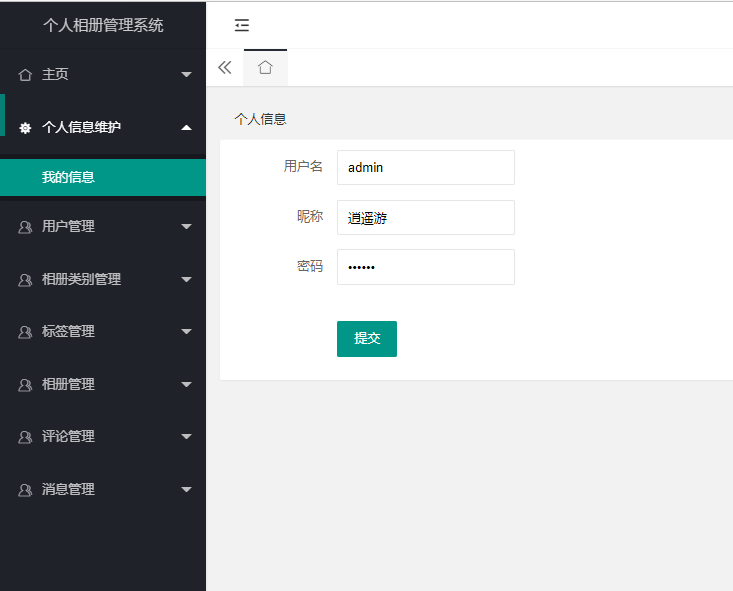733x591 pixels.
Task: Click the user icon beside 标签管理
Action: click(x=25, y=332)
